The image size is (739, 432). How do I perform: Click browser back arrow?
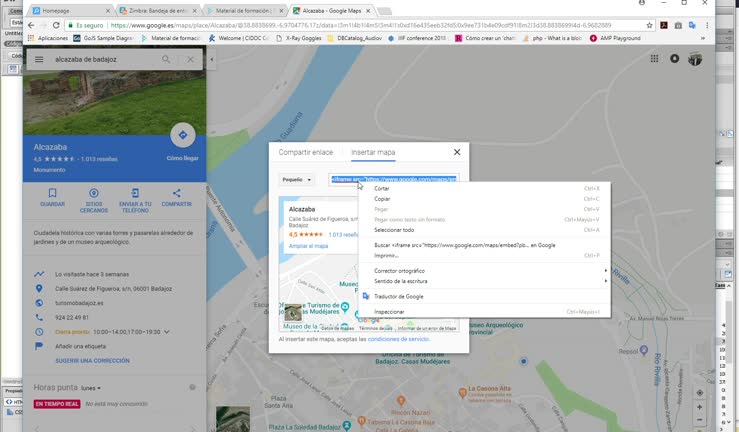click(x=31, y=25)
